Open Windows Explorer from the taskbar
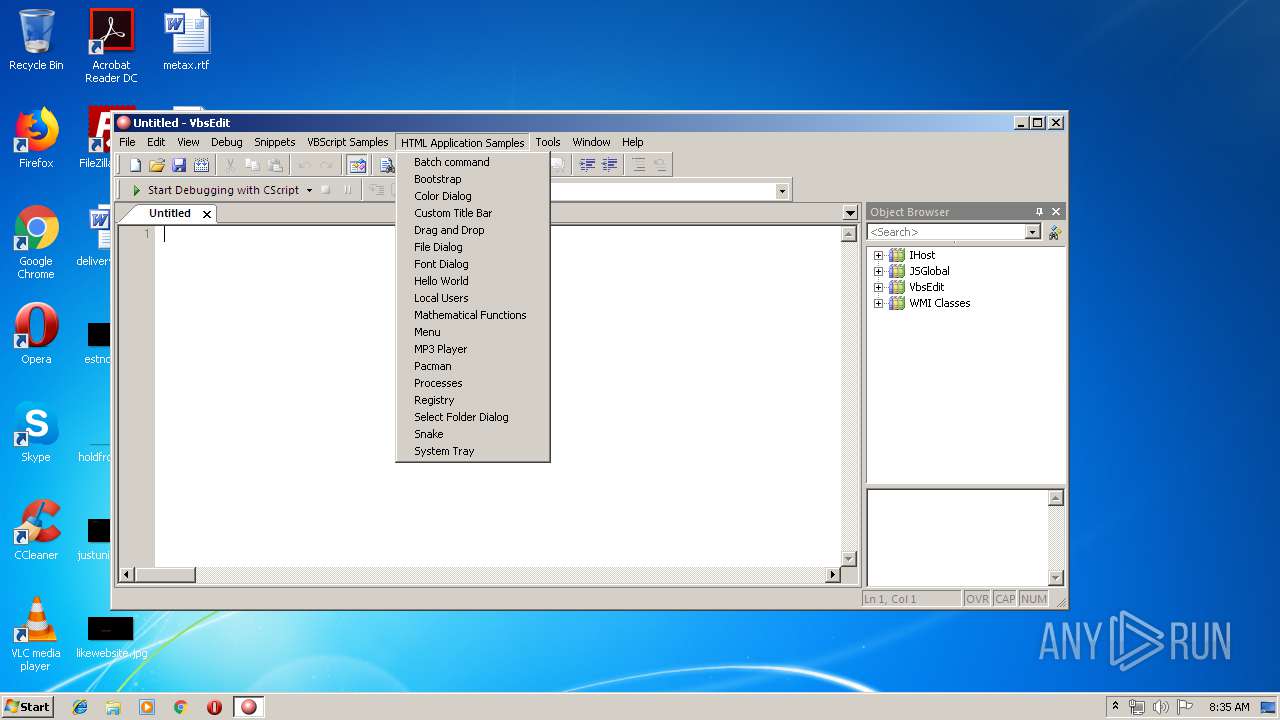 click(x=113, y=707)
